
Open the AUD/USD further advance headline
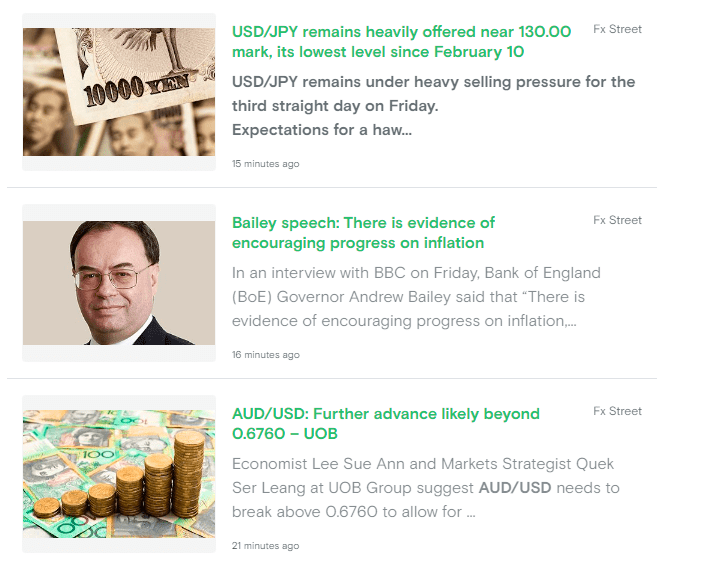(386, 423)
